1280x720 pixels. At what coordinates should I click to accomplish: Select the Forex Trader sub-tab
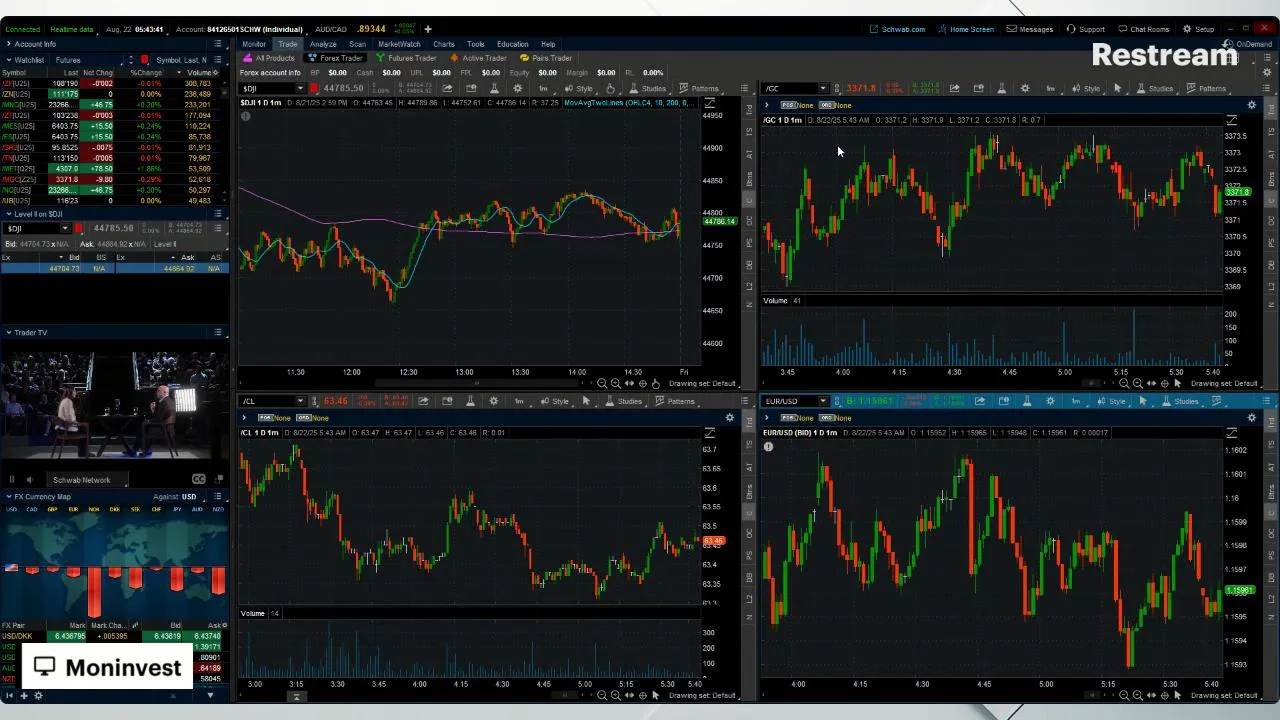pos(335,58)
